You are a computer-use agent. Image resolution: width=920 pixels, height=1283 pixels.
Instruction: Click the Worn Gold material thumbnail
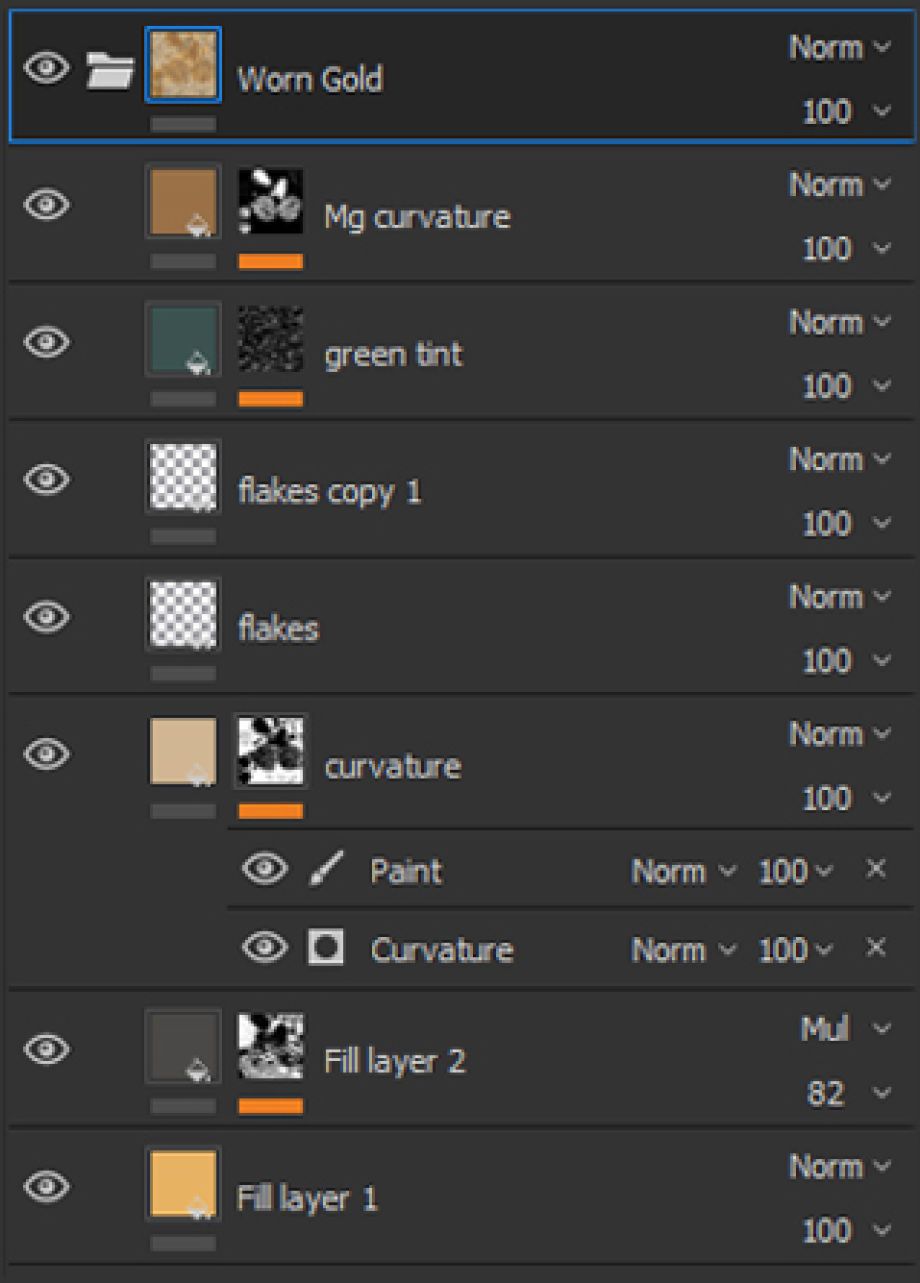pyautogui.click(x=182, y=65)
